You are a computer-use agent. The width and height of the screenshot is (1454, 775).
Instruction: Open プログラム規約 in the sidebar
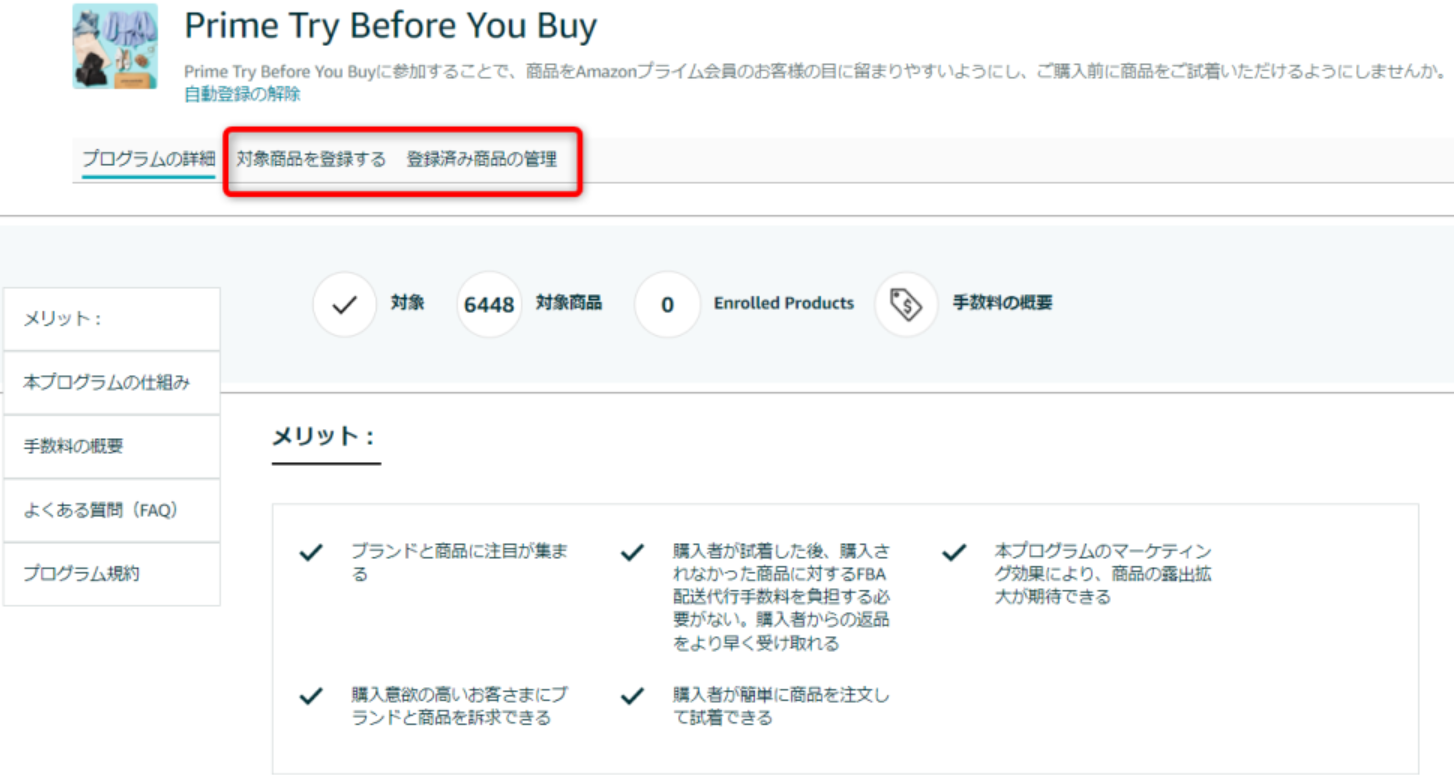tap(112, 574)
